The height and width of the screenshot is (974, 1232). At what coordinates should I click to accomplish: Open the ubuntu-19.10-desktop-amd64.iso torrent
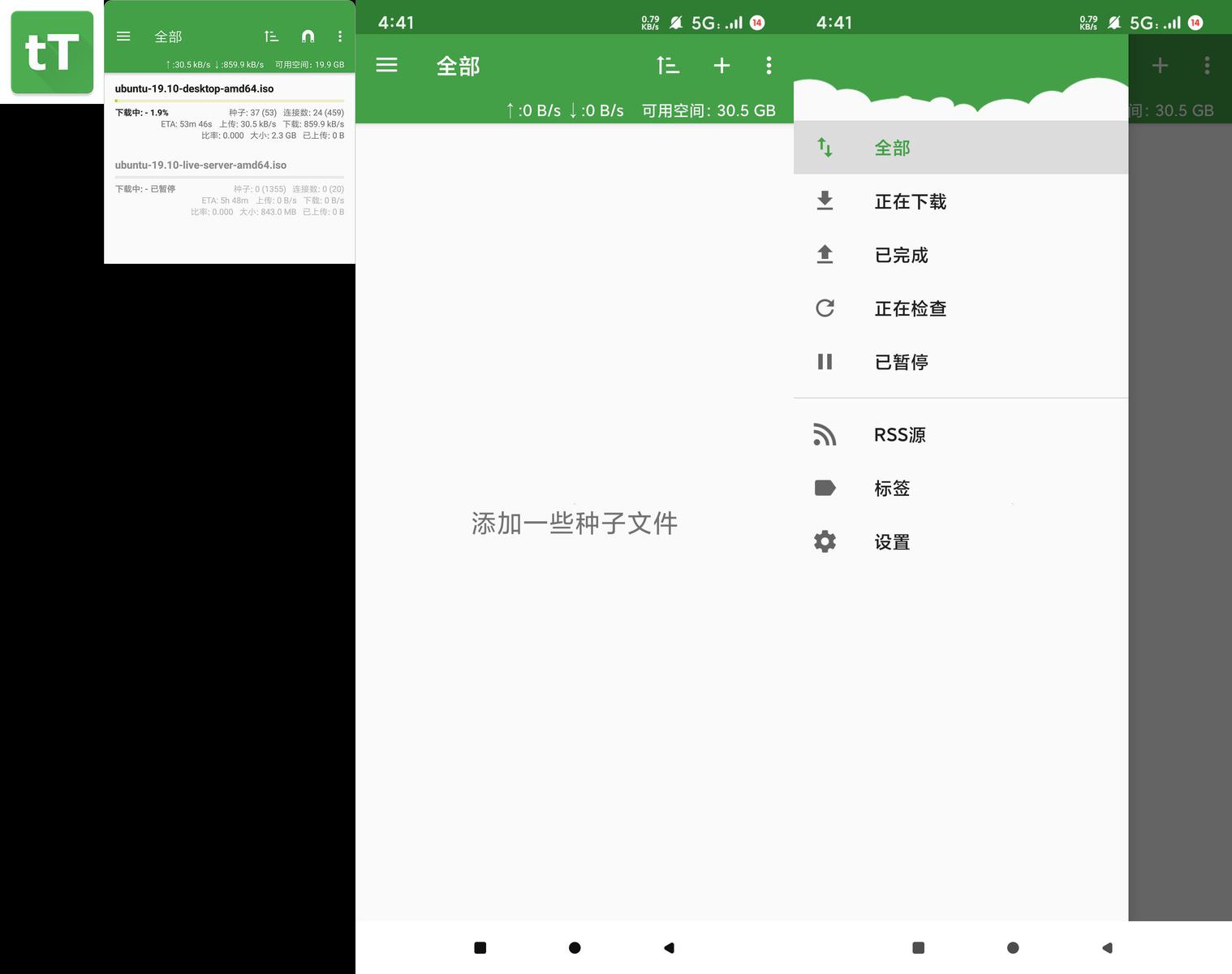pyautogui.click(x=195, y=88)
